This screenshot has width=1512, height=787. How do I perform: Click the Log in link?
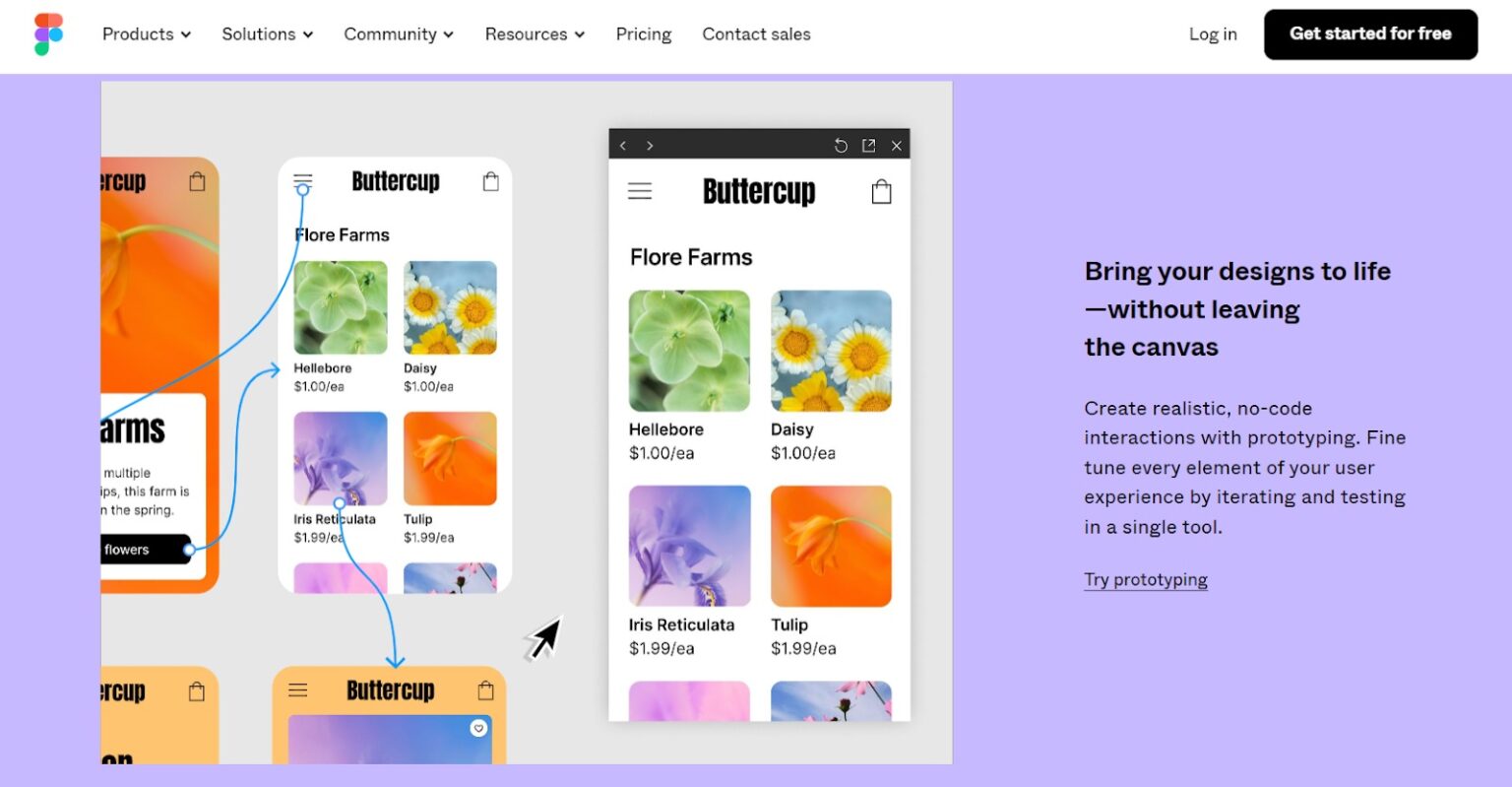coord(1212,34)
